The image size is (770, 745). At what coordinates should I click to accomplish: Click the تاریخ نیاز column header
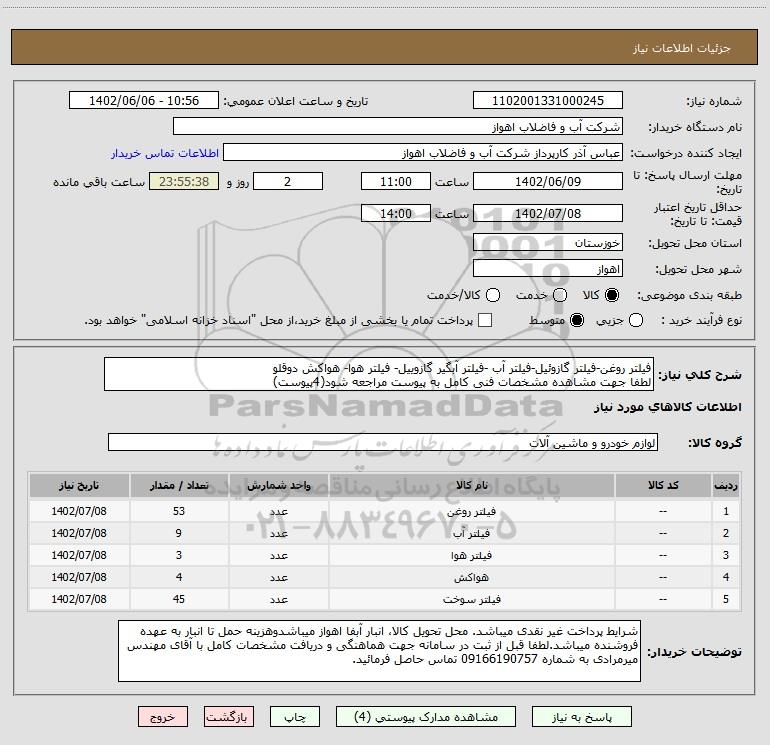click(x=79, y=485)
